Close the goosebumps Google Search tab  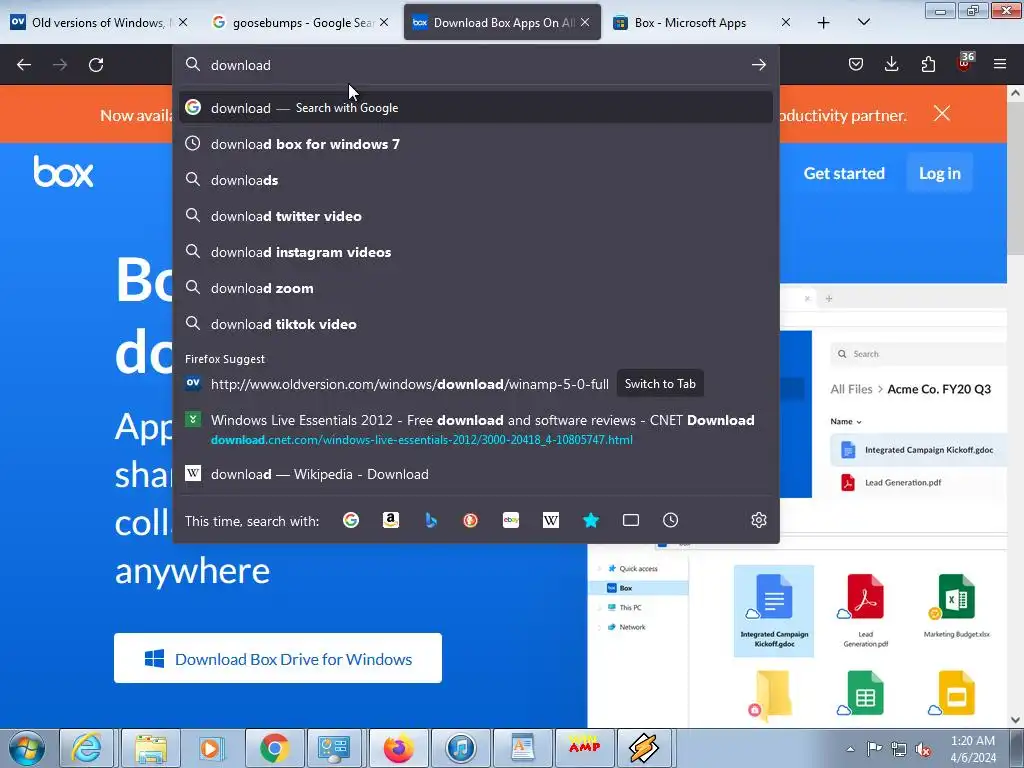tap(384, 23)
